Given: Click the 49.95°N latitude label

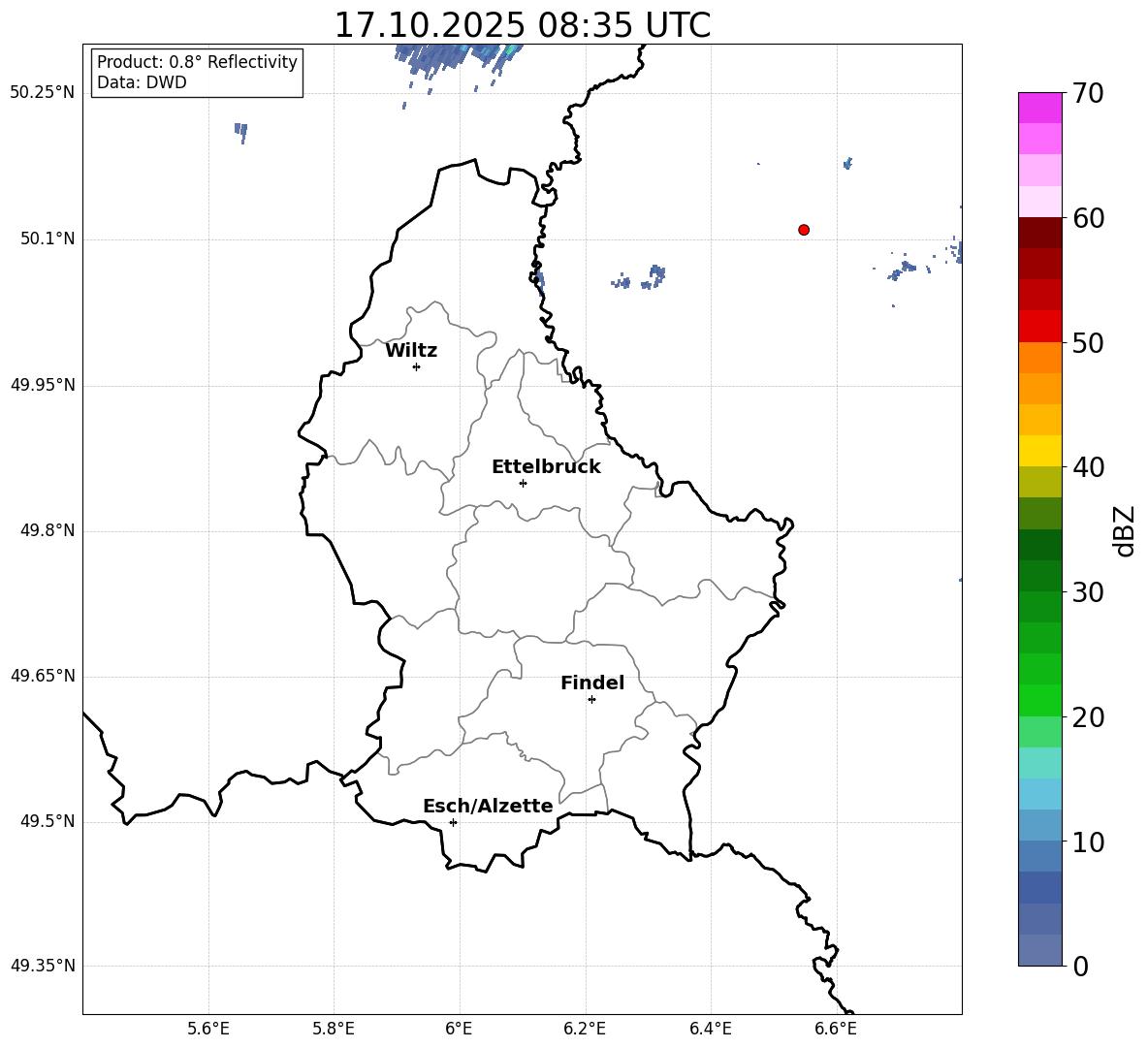Looking at the screenshot, I should click(x=43, y=384).
